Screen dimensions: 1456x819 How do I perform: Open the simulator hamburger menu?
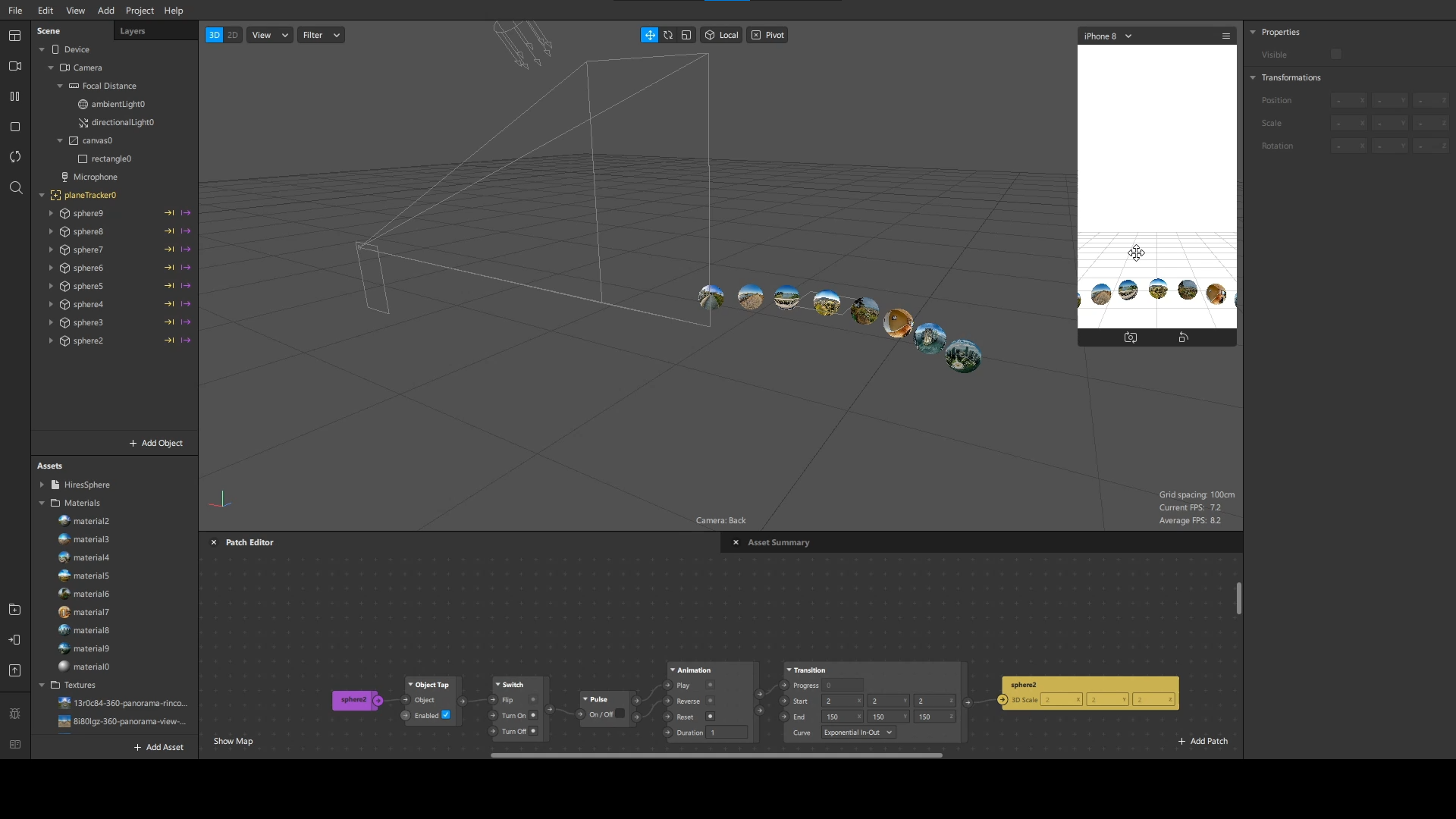(1225, 36)
